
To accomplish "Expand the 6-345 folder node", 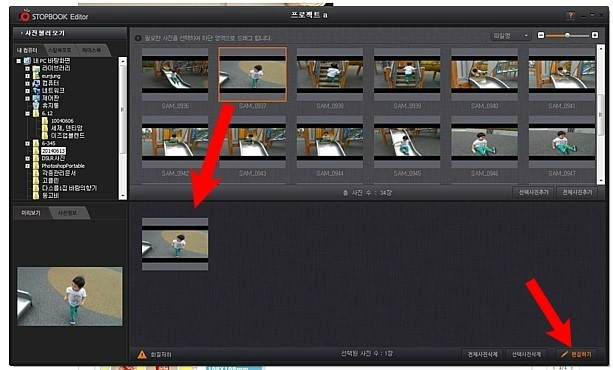I will (x=27, y=144).
